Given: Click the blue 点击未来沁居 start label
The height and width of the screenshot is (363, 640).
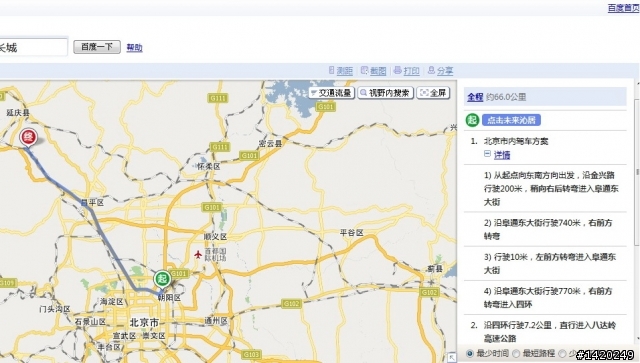Looking at the screenshot, I should [511, 120].
